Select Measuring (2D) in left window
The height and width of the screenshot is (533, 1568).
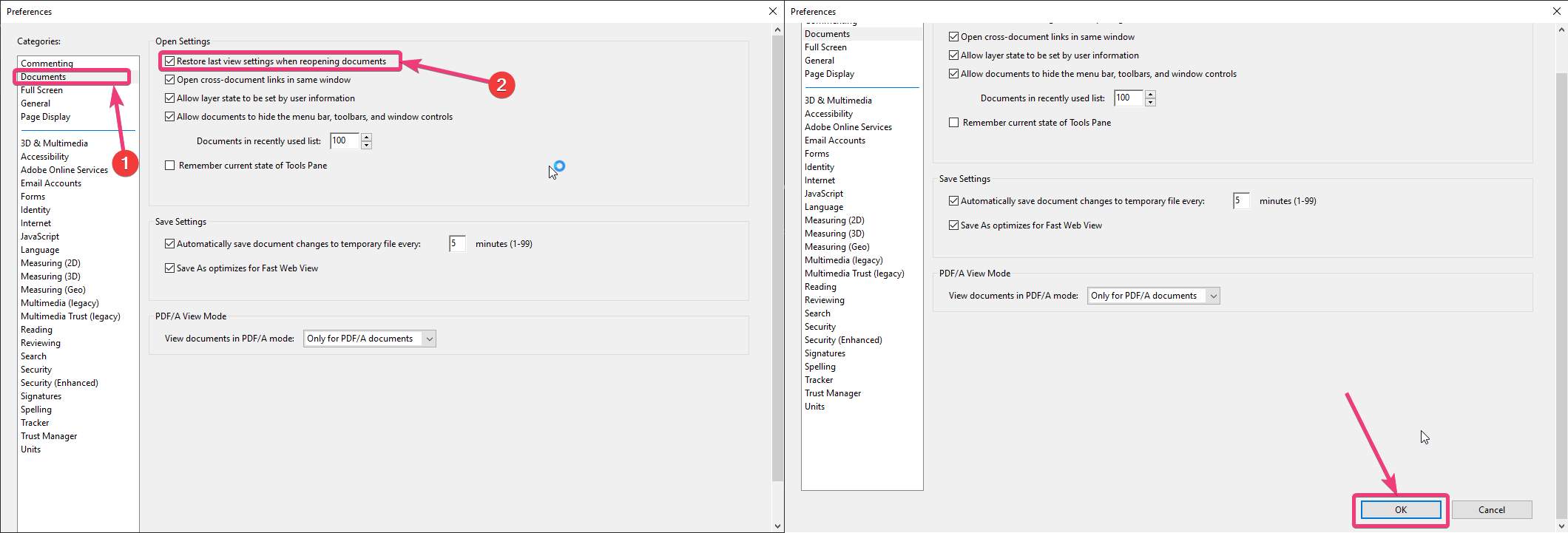click(50, 263)
